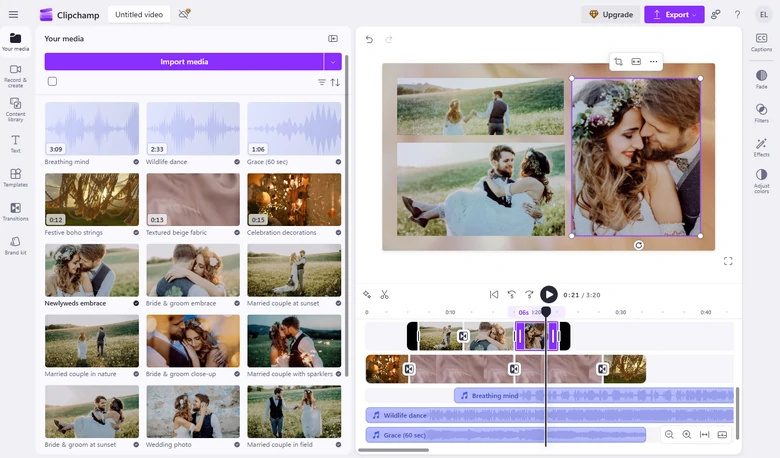Open the Transitions sidebar tab
The height and width of the screenshot is (458, 780).
tap(15, 211)
